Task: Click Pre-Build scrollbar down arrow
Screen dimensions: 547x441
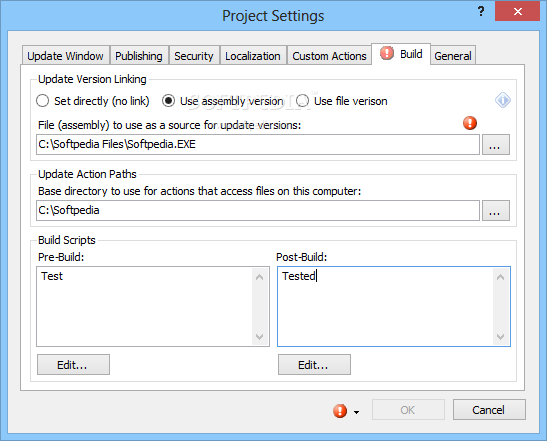Action: [259, 337]
